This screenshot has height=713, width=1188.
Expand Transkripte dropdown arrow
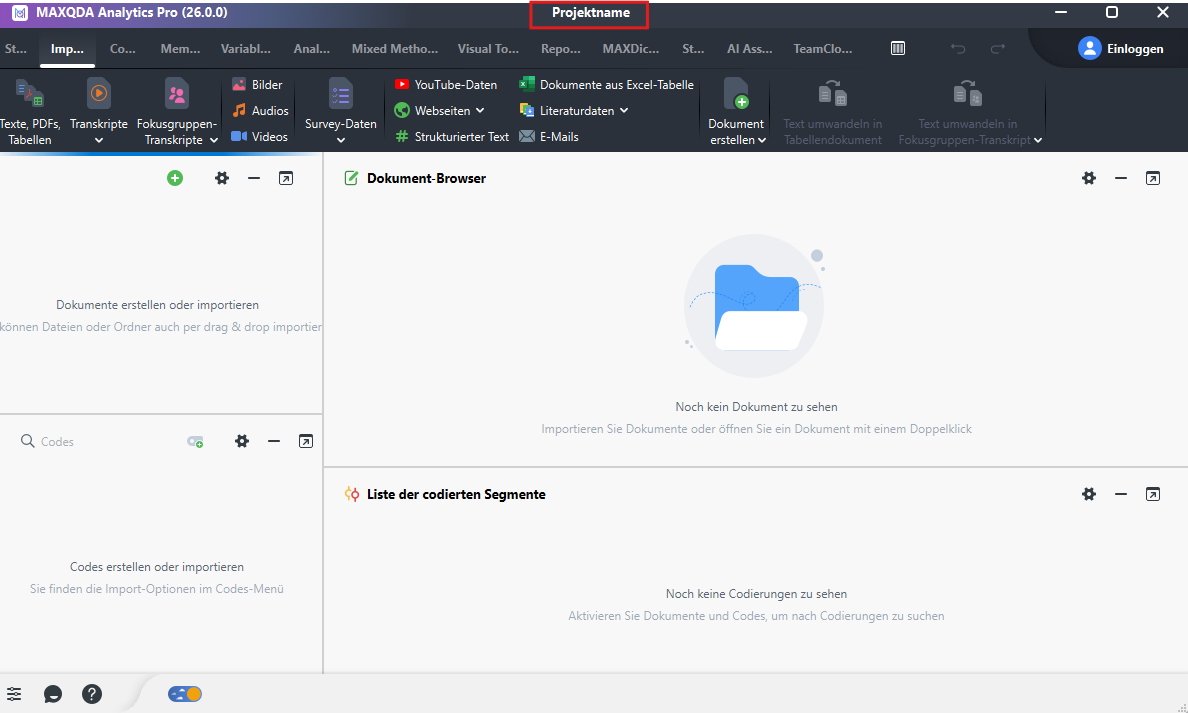pyautogui.click(x=98, y=140)
